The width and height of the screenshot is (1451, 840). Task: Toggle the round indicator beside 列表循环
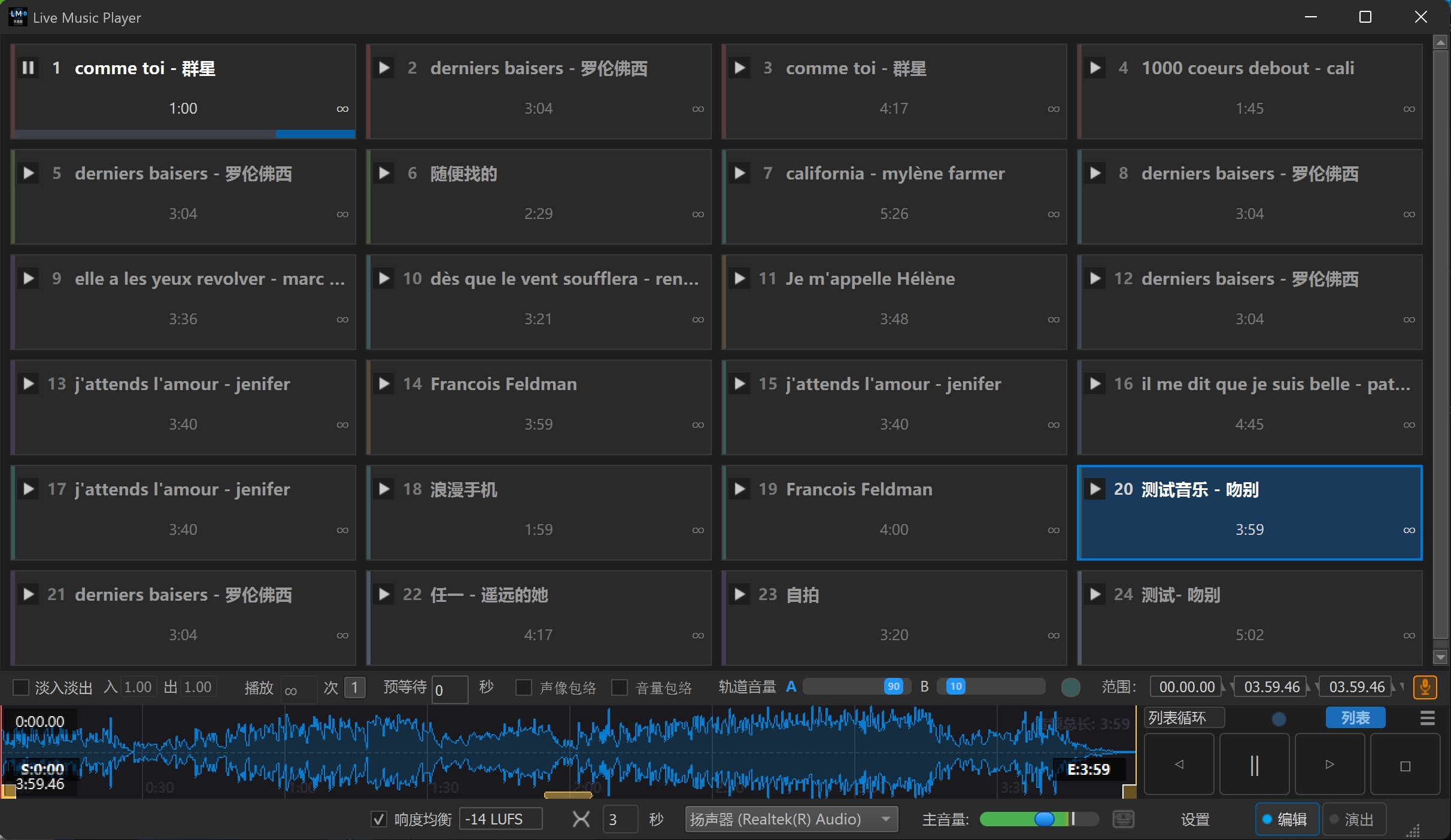1279,719
